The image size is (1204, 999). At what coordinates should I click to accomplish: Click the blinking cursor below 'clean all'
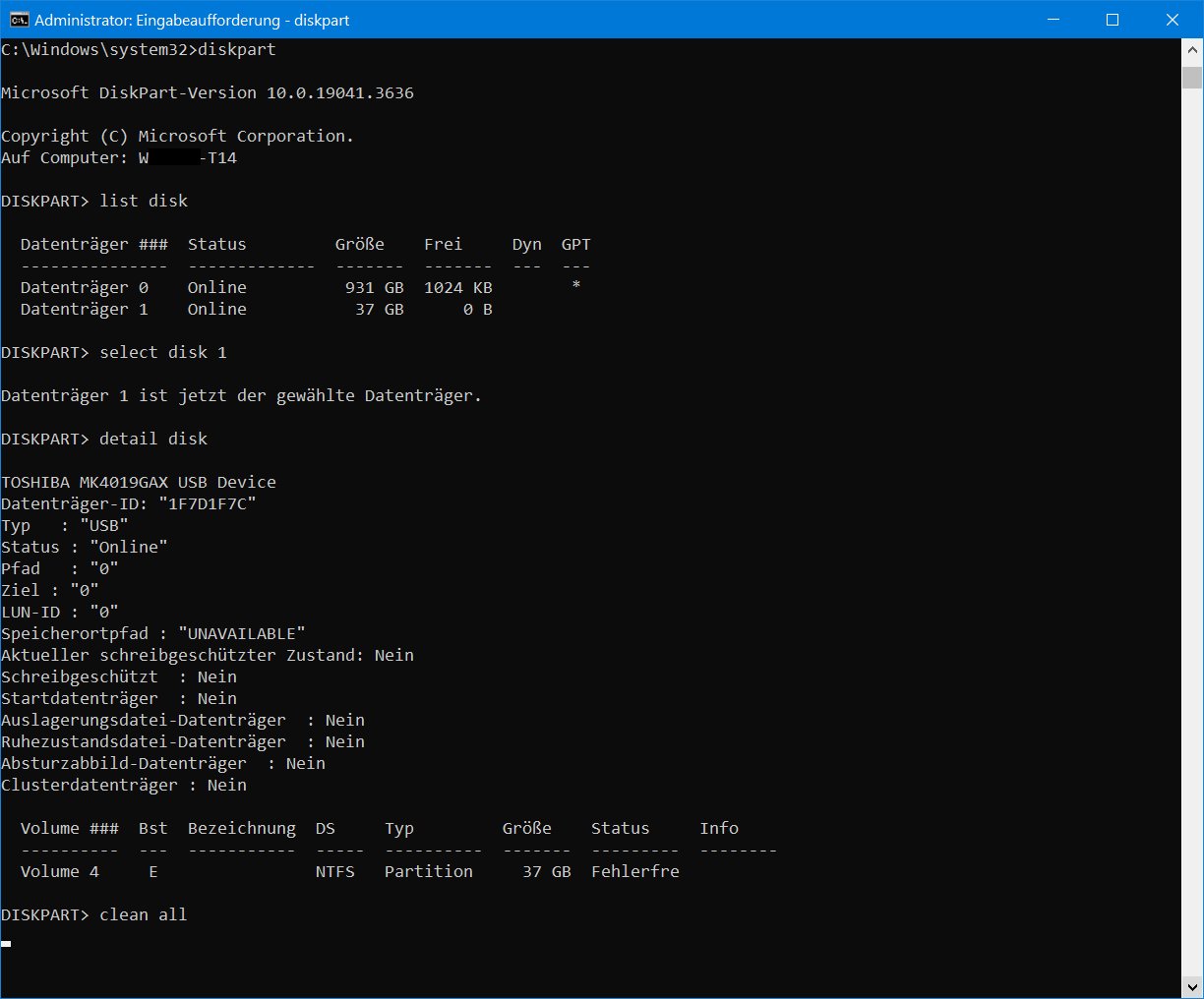[x=6, y=943]
